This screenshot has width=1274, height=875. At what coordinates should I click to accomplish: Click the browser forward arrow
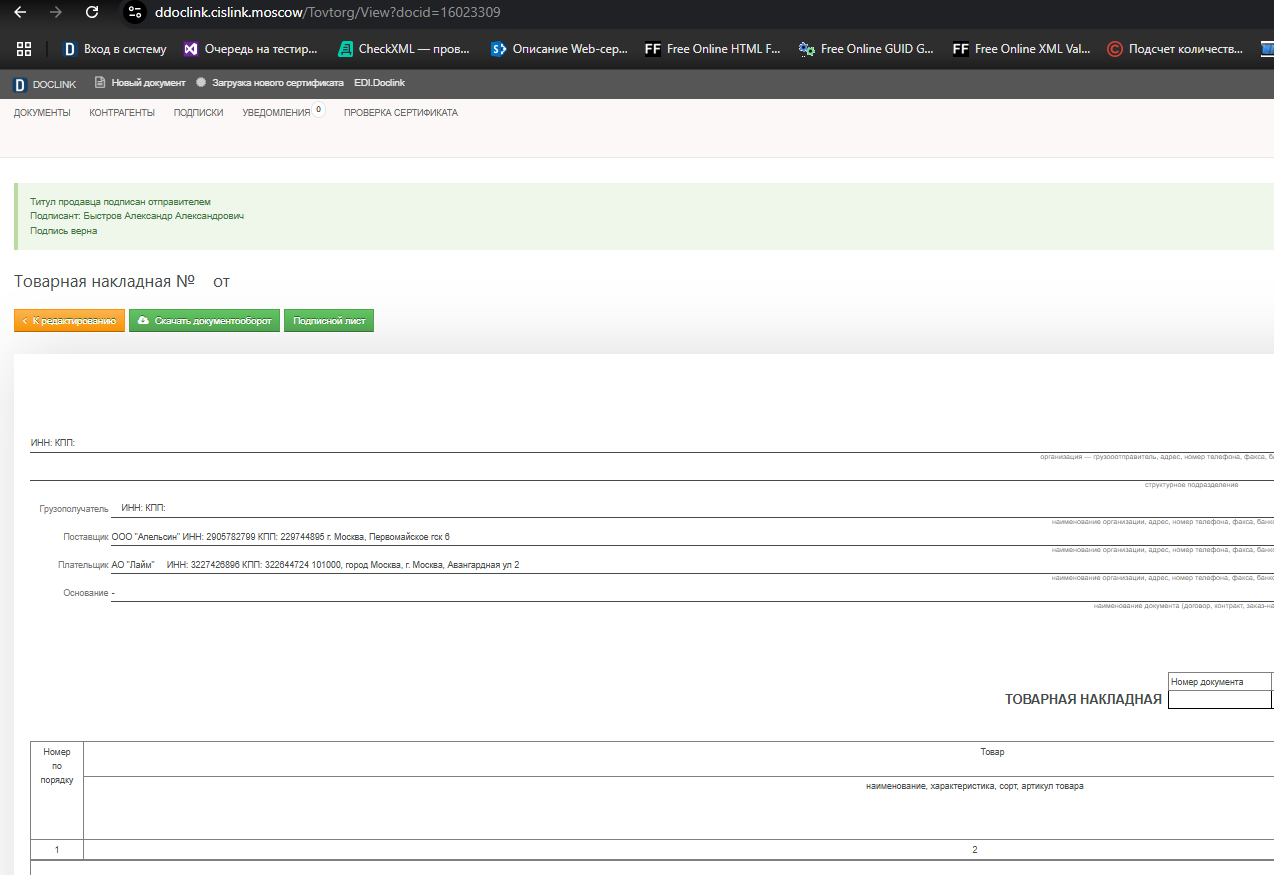point(56,13)
